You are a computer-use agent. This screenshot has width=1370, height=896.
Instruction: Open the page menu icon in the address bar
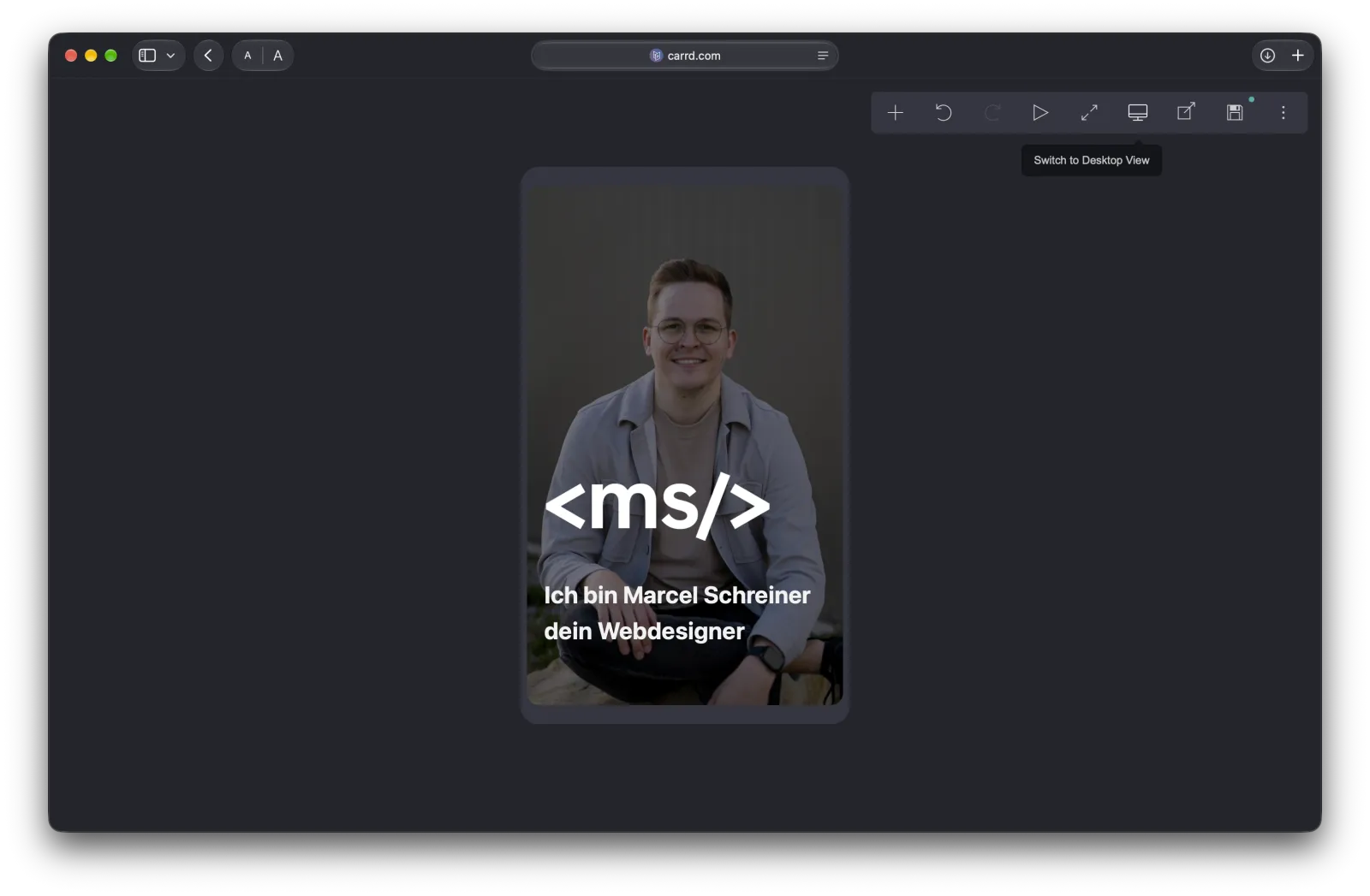[823, 56]
